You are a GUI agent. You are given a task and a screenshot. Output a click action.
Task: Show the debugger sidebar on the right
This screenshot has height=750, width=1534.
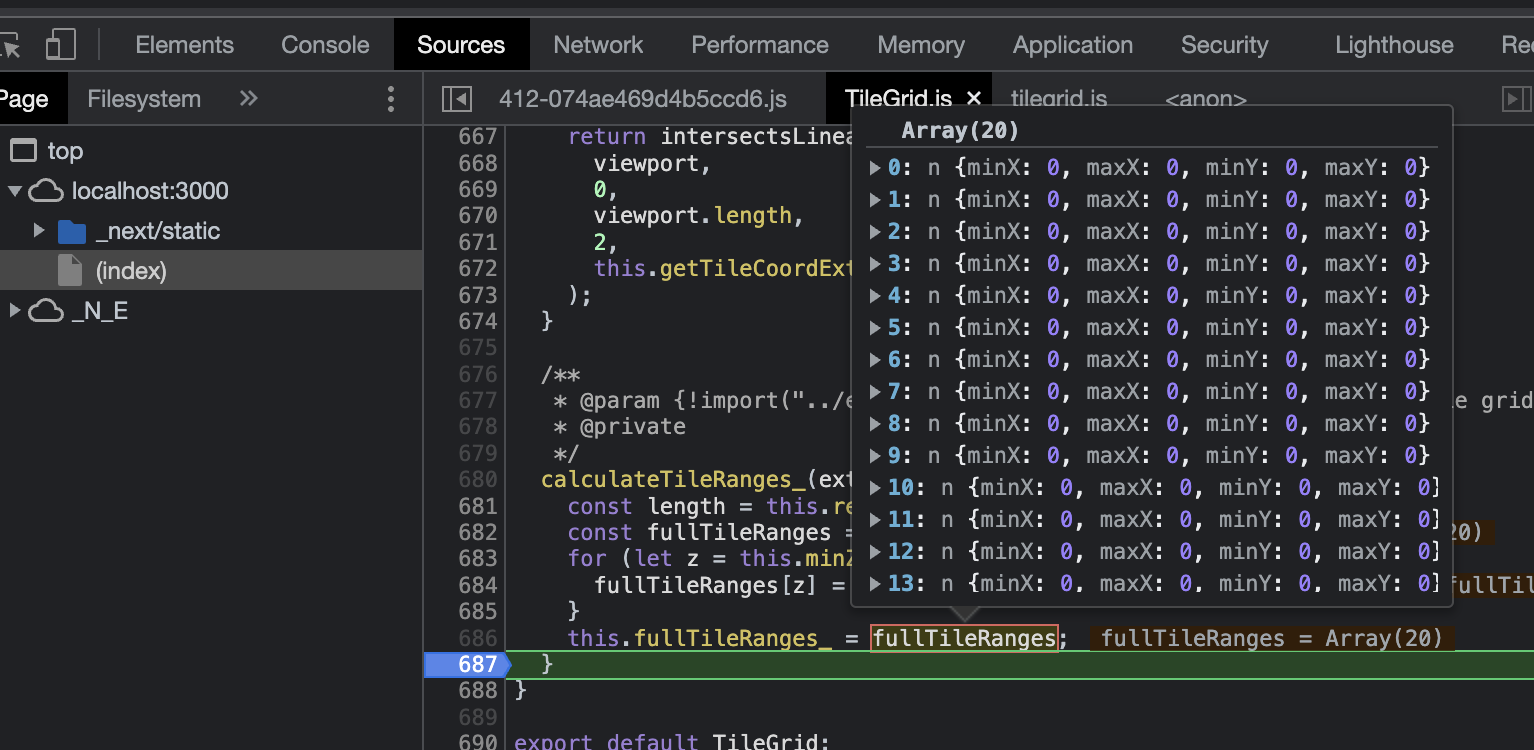coord(1519,98)
